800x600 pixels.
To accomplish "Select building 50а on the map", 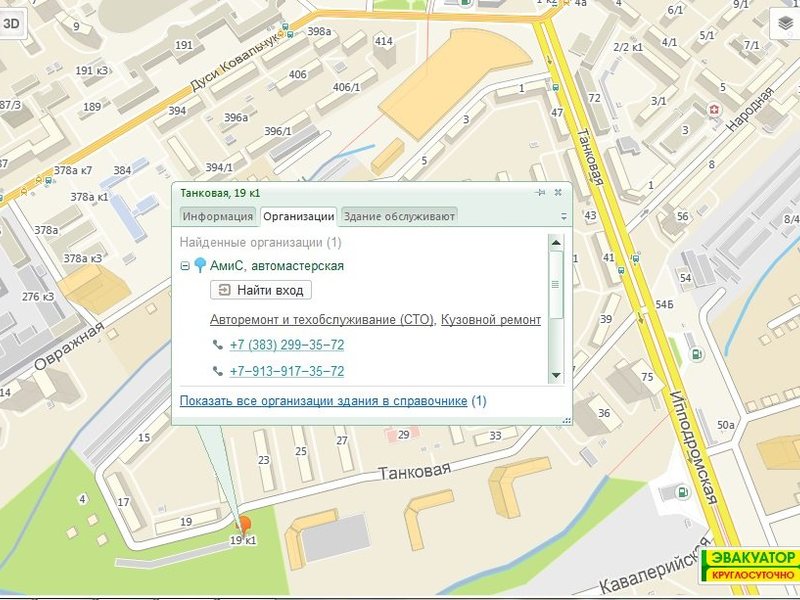I will (x=726, y=425).
